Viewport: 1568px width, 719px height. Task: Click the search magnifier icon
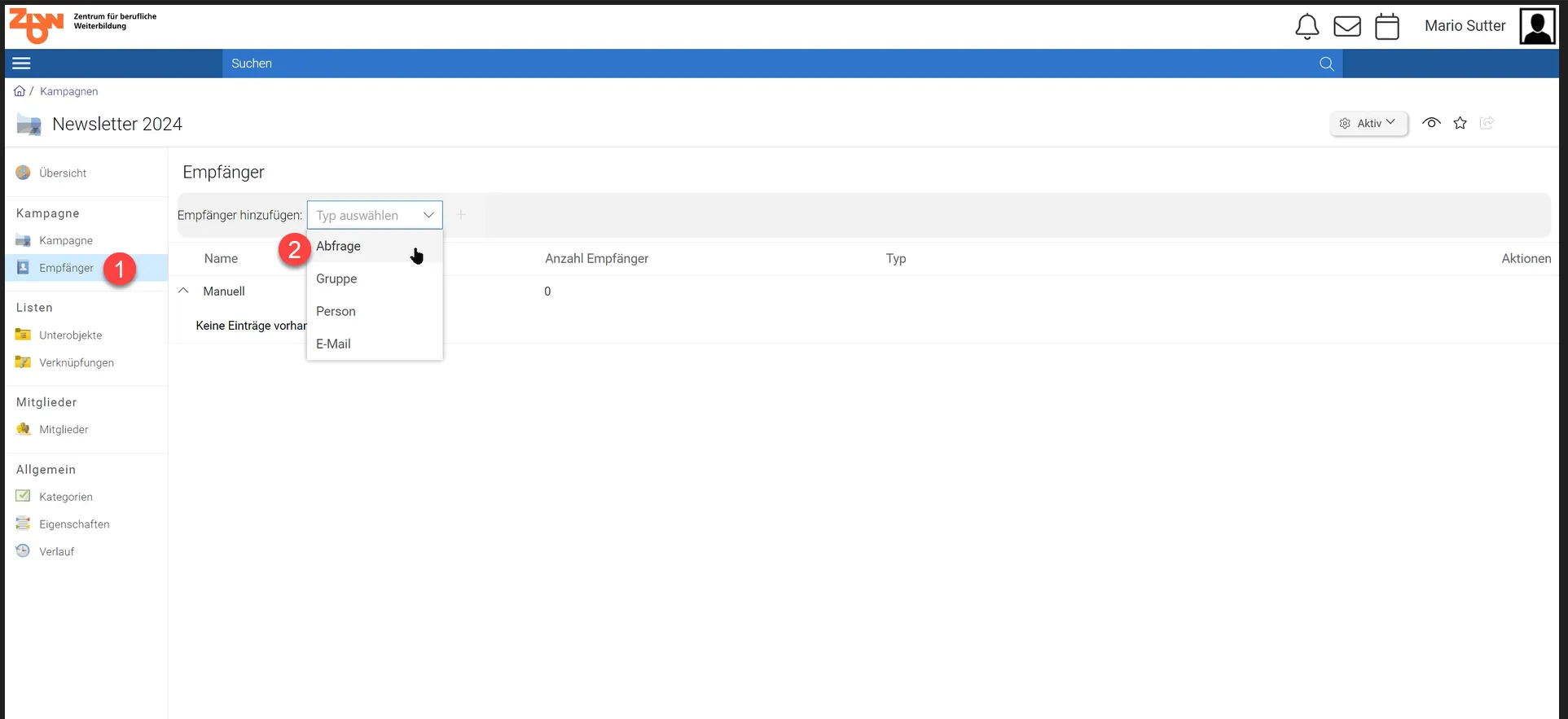pos(1327,64)
